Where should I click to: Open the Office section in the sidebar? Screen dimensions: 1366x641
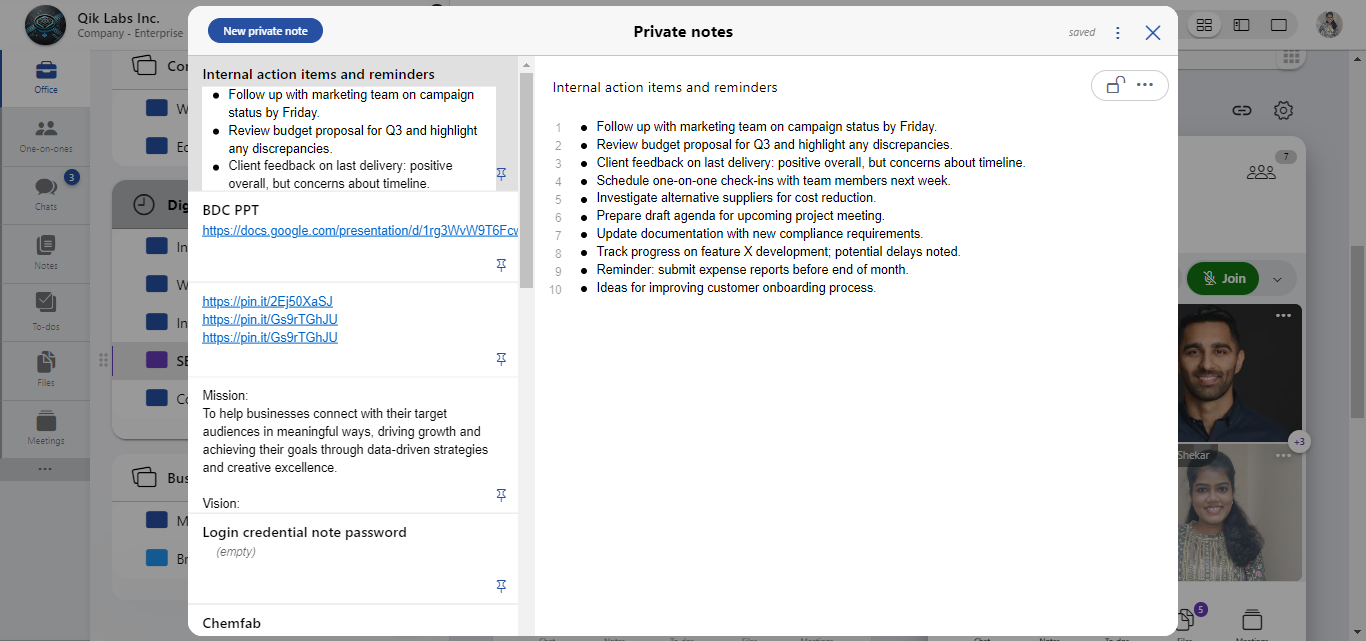tap(45, 75)
